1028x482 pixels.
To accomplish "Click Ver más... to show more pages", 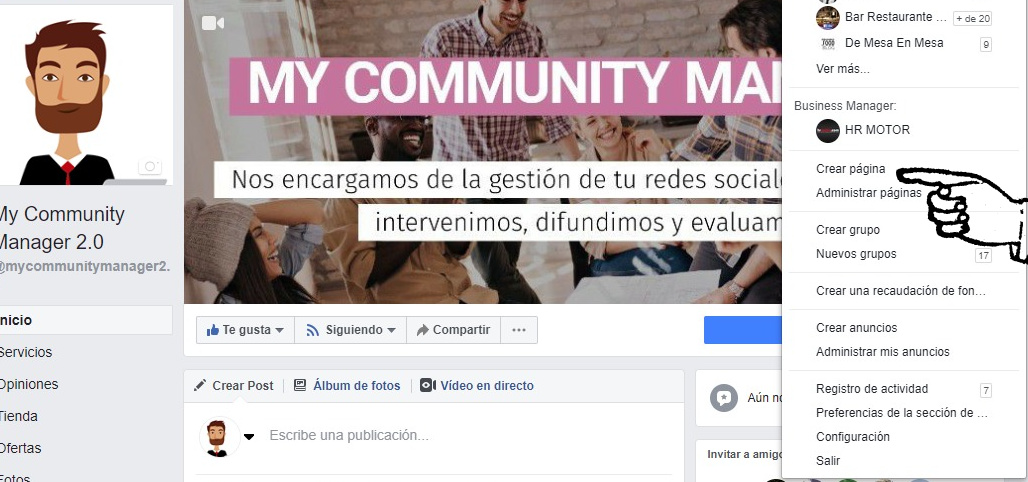I will point(842,69).
